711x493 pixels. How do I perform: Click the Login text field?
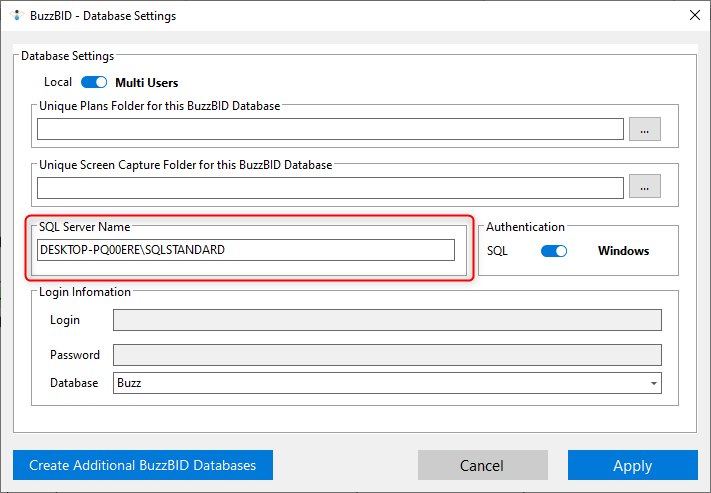387,320
